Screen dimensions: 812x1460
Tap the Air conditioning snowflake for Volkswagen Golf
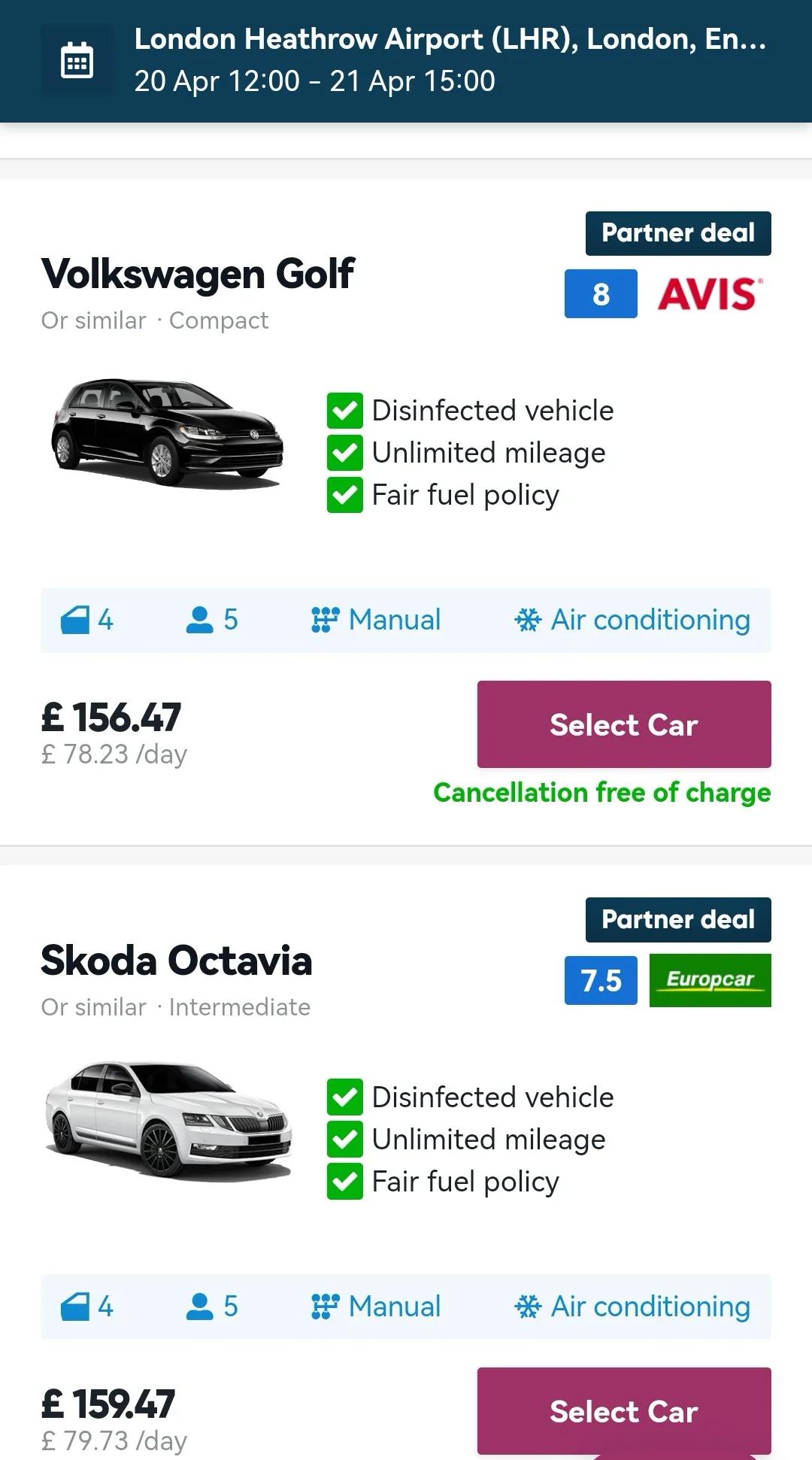pyautogui.click(x=528, y=621)
